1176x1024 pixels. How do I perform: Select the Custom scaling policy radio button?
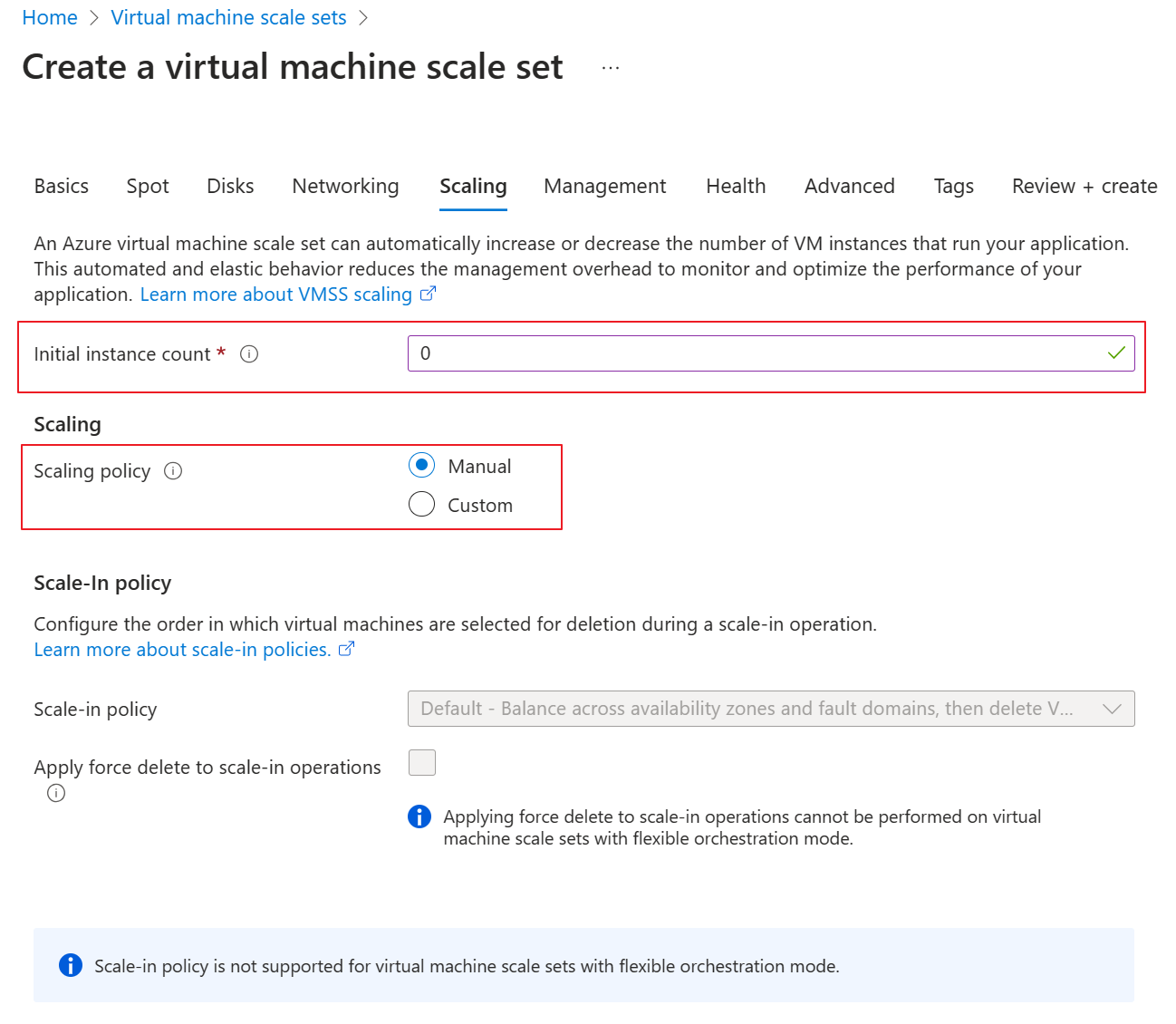[421, 504]
